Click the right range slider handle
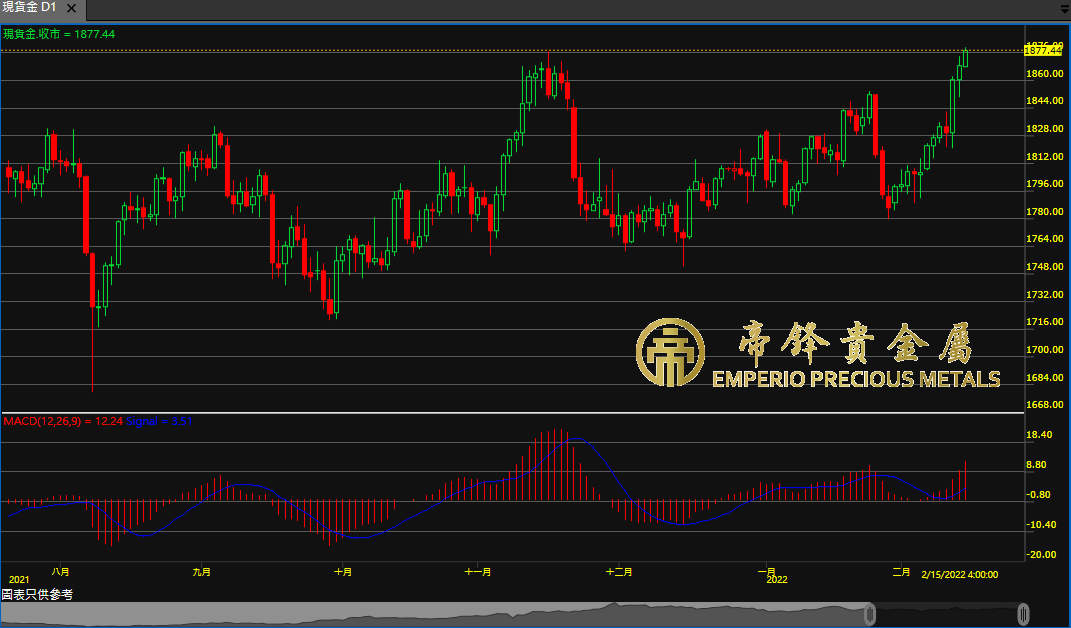 click(1023, 613)
